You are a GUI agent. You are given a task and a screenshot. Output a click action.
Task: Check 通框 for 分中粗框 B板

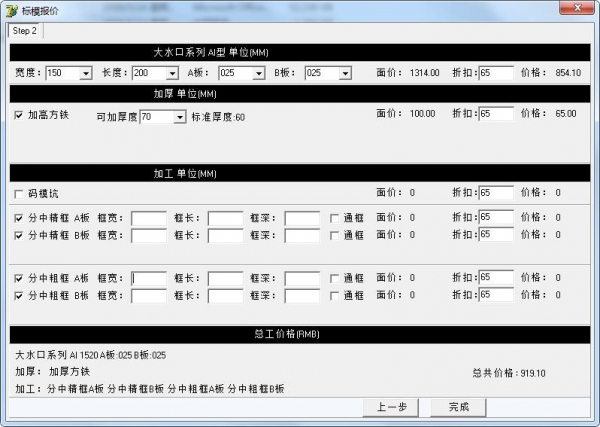coord(334,296)
